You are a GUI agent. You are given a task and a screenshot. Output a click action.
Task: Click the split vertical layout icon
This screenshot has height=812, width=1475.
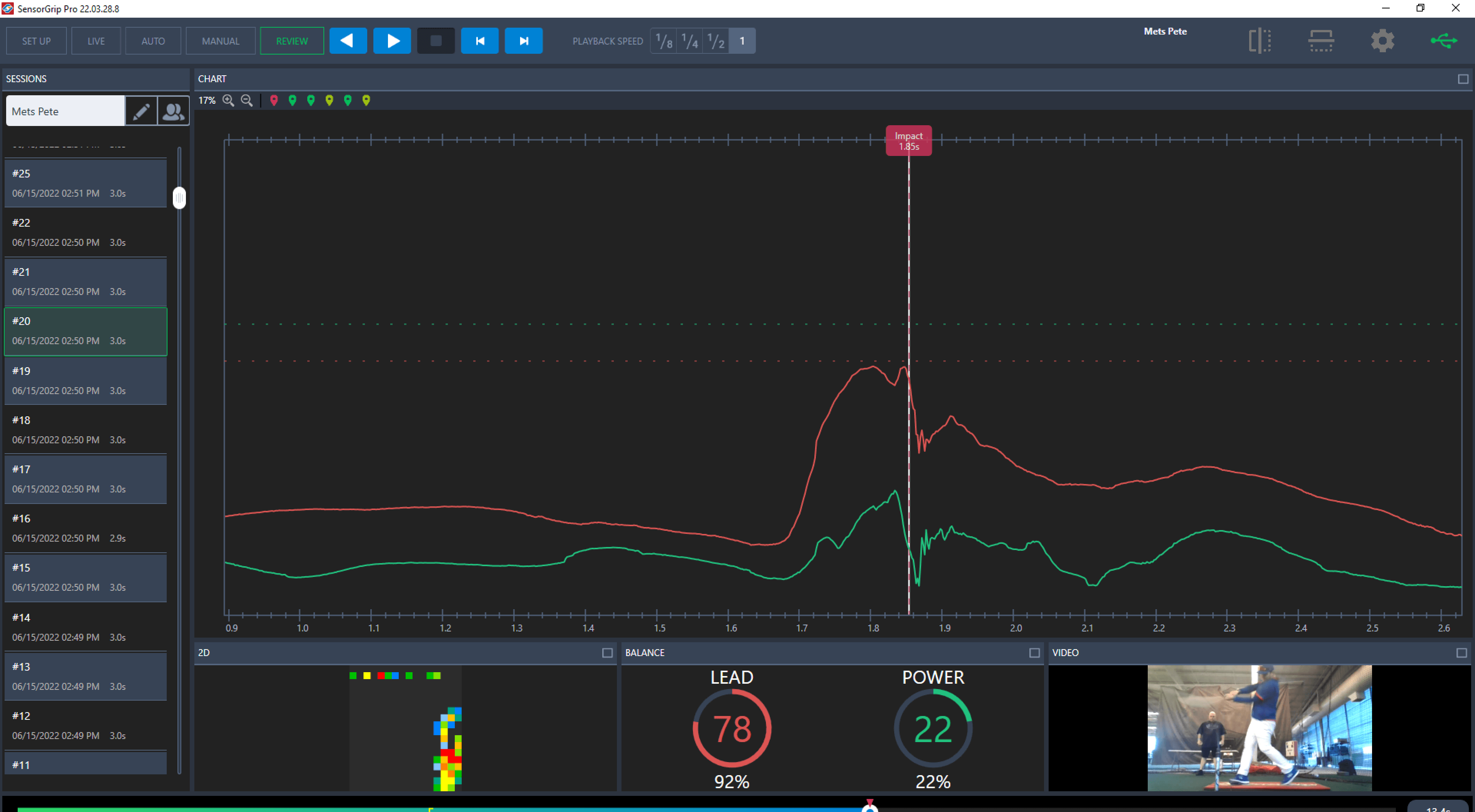click(x=1260, y=41)
